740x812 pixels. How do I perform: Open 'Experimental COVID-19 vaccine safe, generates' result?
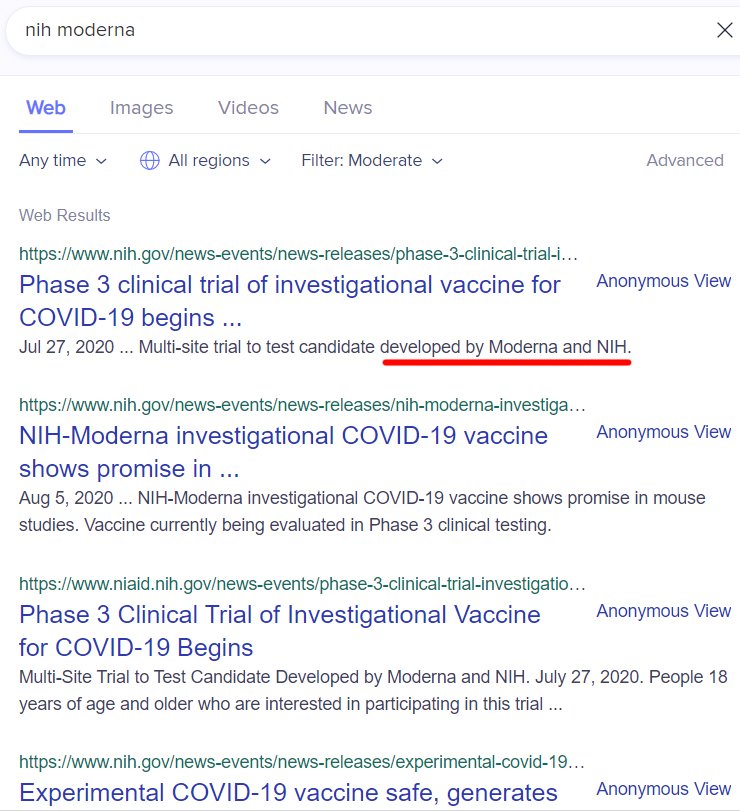click(x=288, y=793)
